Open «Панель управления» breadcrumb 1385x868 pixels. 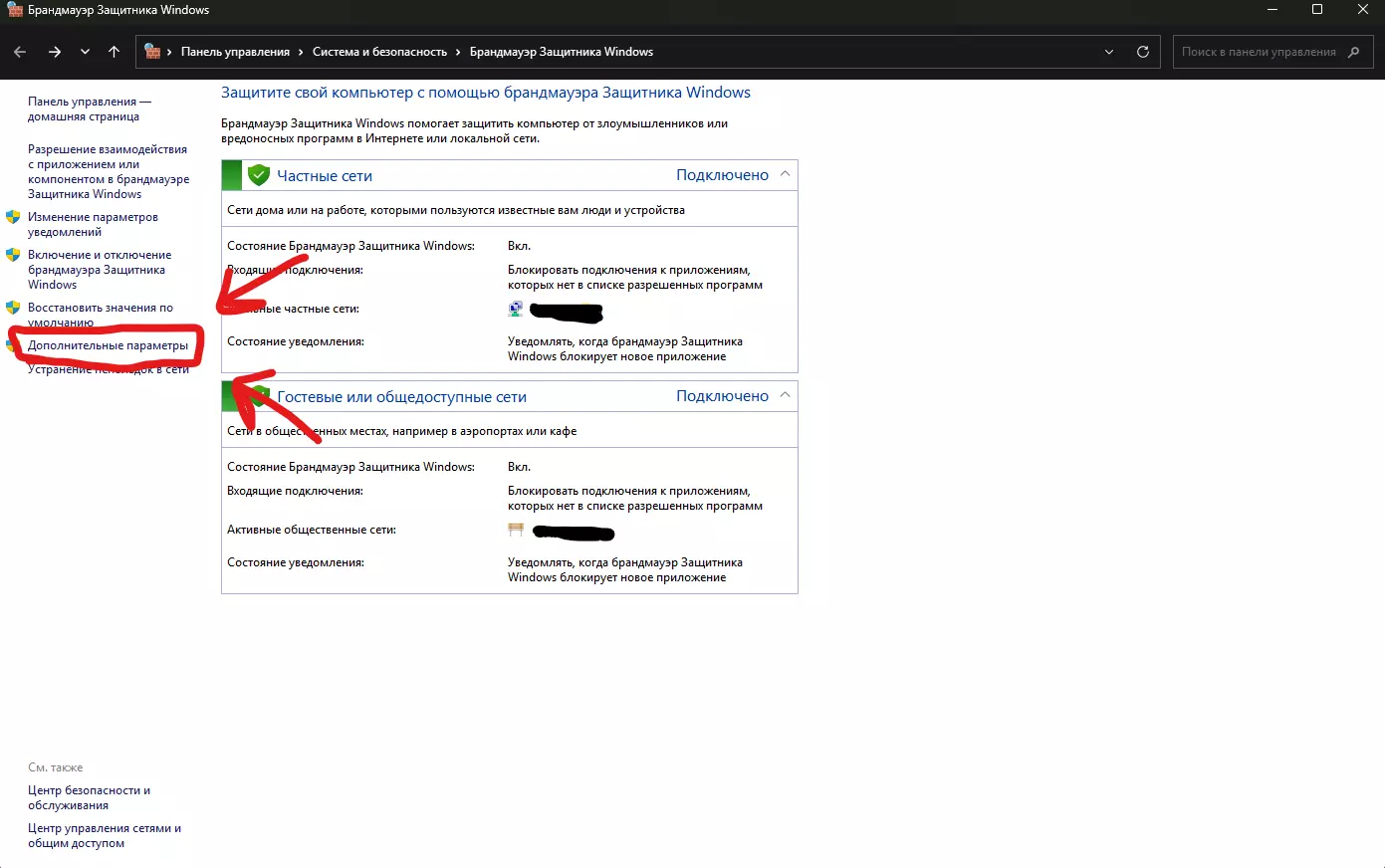click(235, 52)
